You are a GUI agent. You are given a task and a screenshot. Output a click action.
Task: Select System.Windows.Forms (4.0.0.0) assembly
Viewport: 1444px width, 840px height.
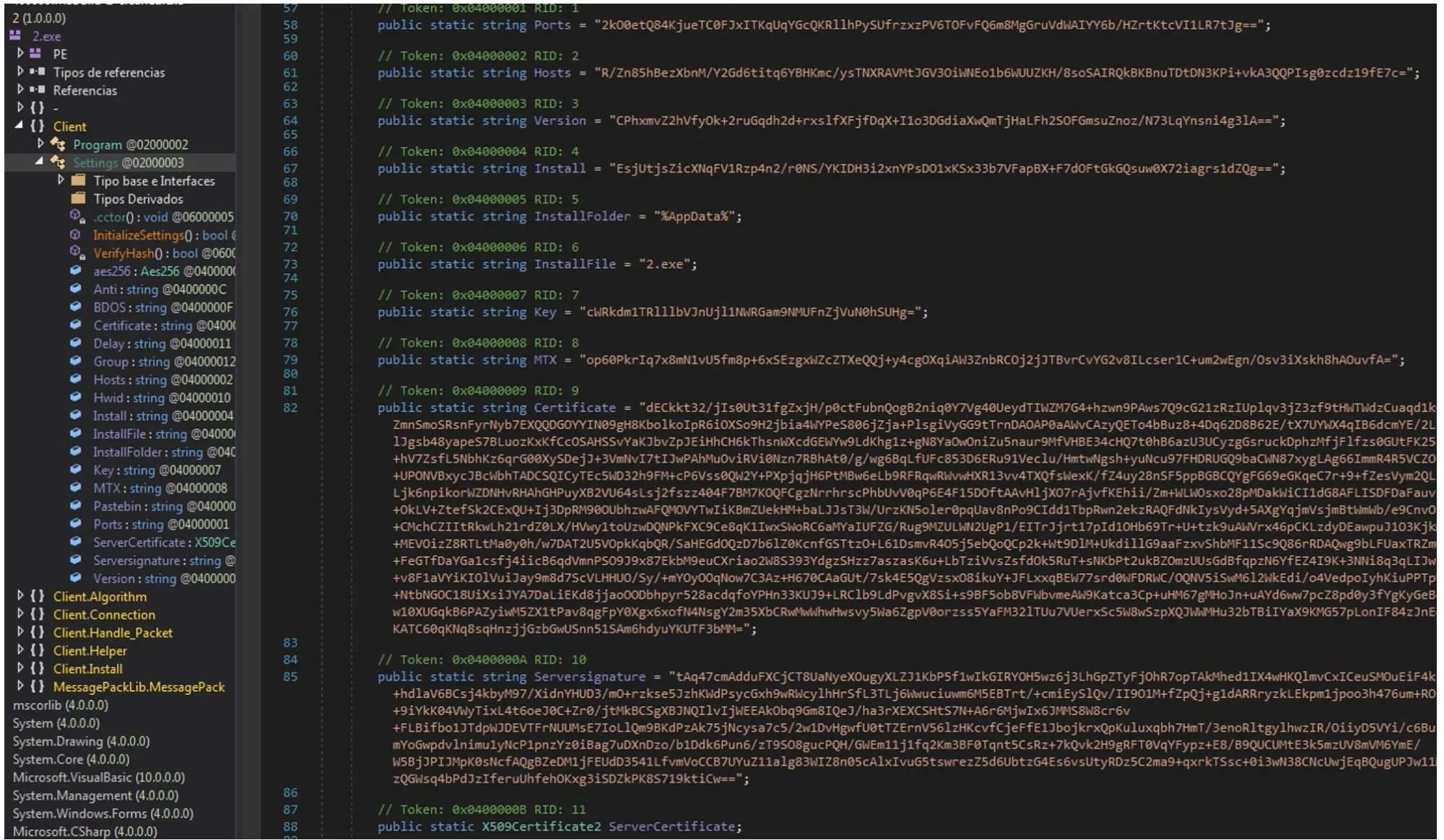[x=103, y=813]
